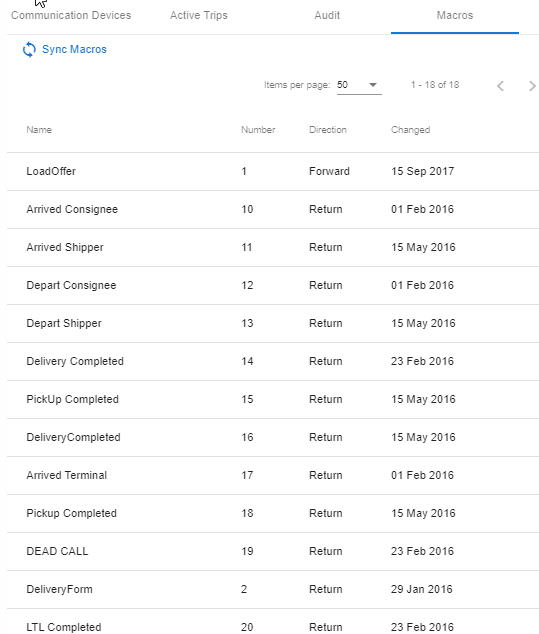Go to next page arrow
539x634 pixels.
pyautogui.click(x=532, y=86)
